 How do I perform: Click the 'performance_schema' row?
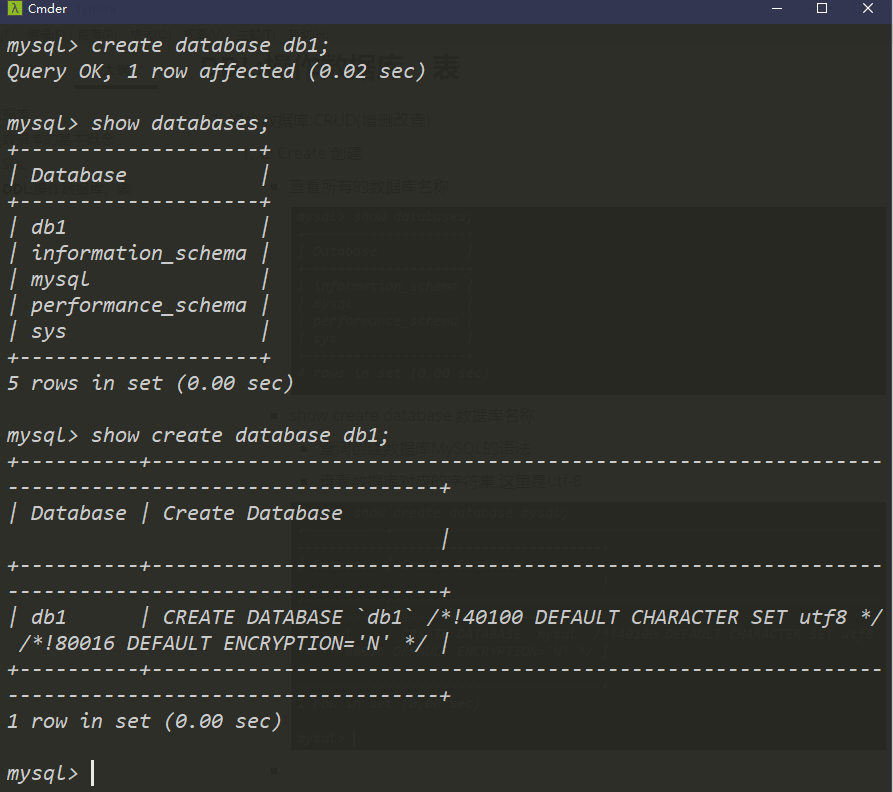(x=139, y=306)
